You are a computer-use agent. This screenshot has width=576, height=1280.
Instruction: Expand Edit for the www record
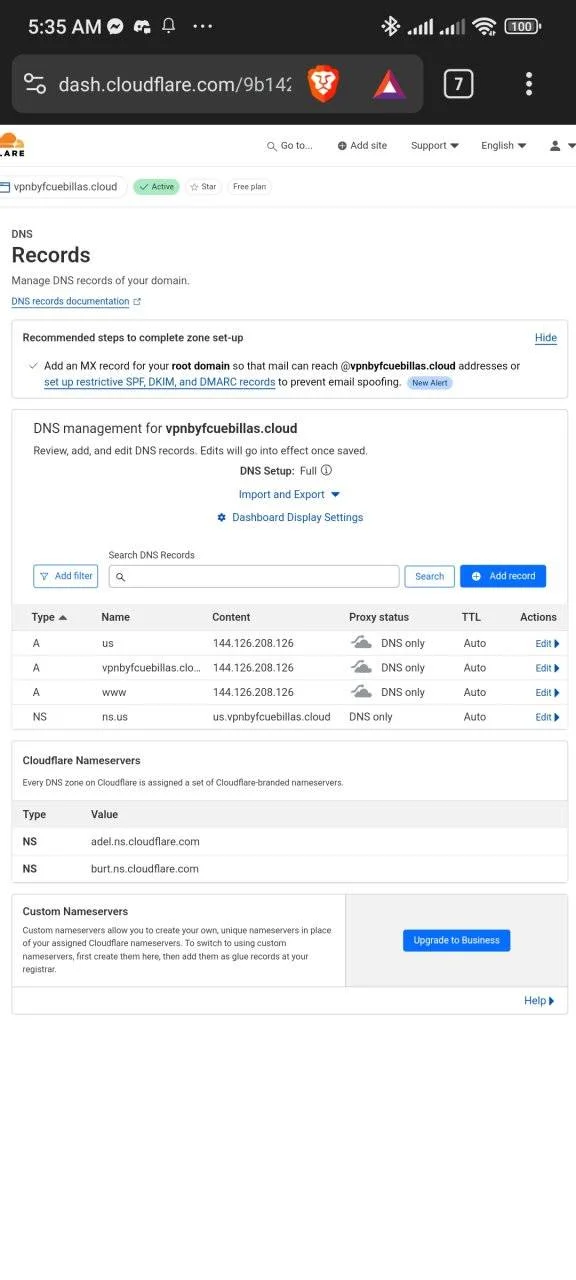pos(548,692)
